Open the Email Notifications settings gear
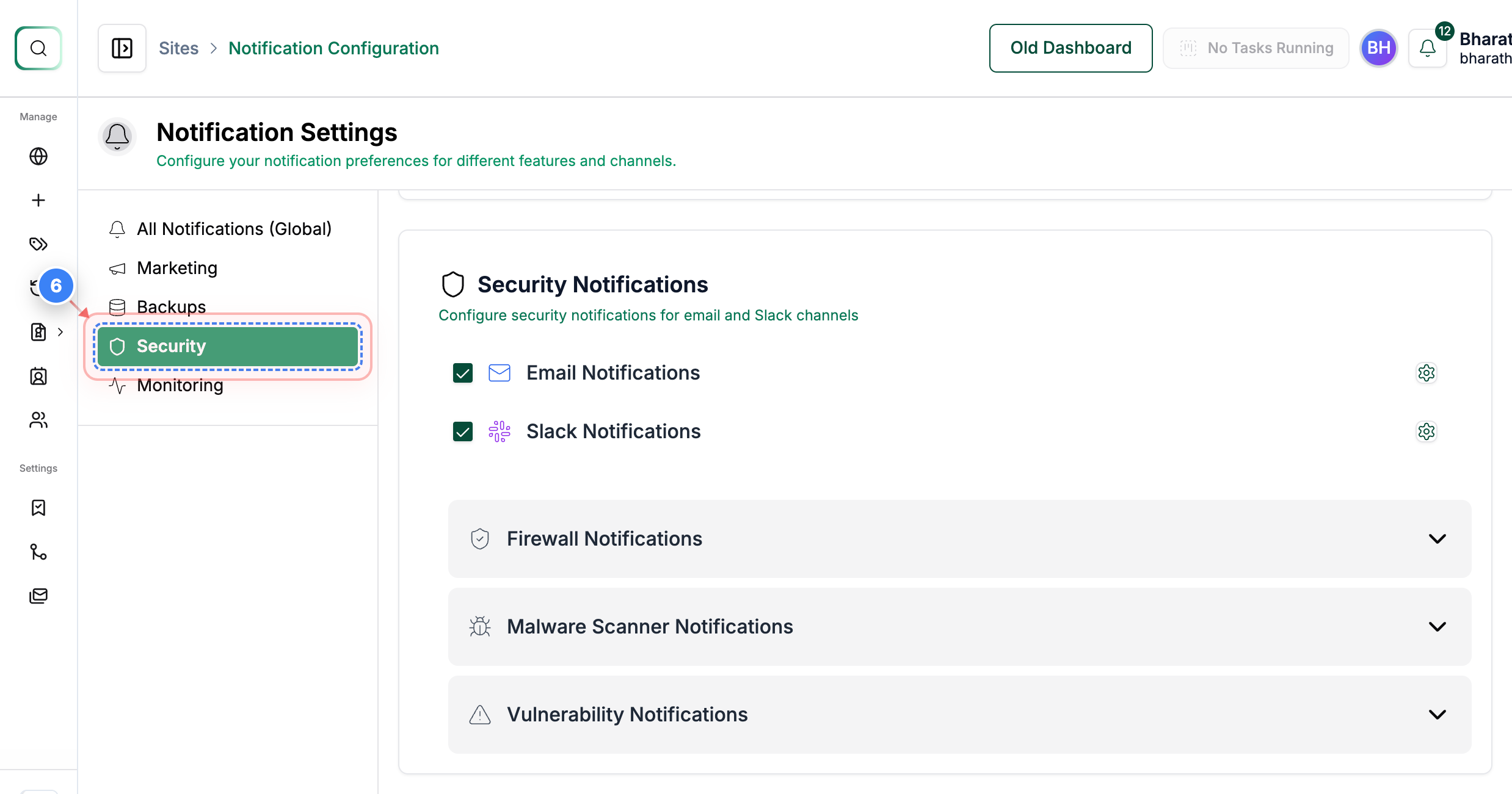This screenshot has height=794, width=1512. pyautogui.click(x=1427, y=373)
